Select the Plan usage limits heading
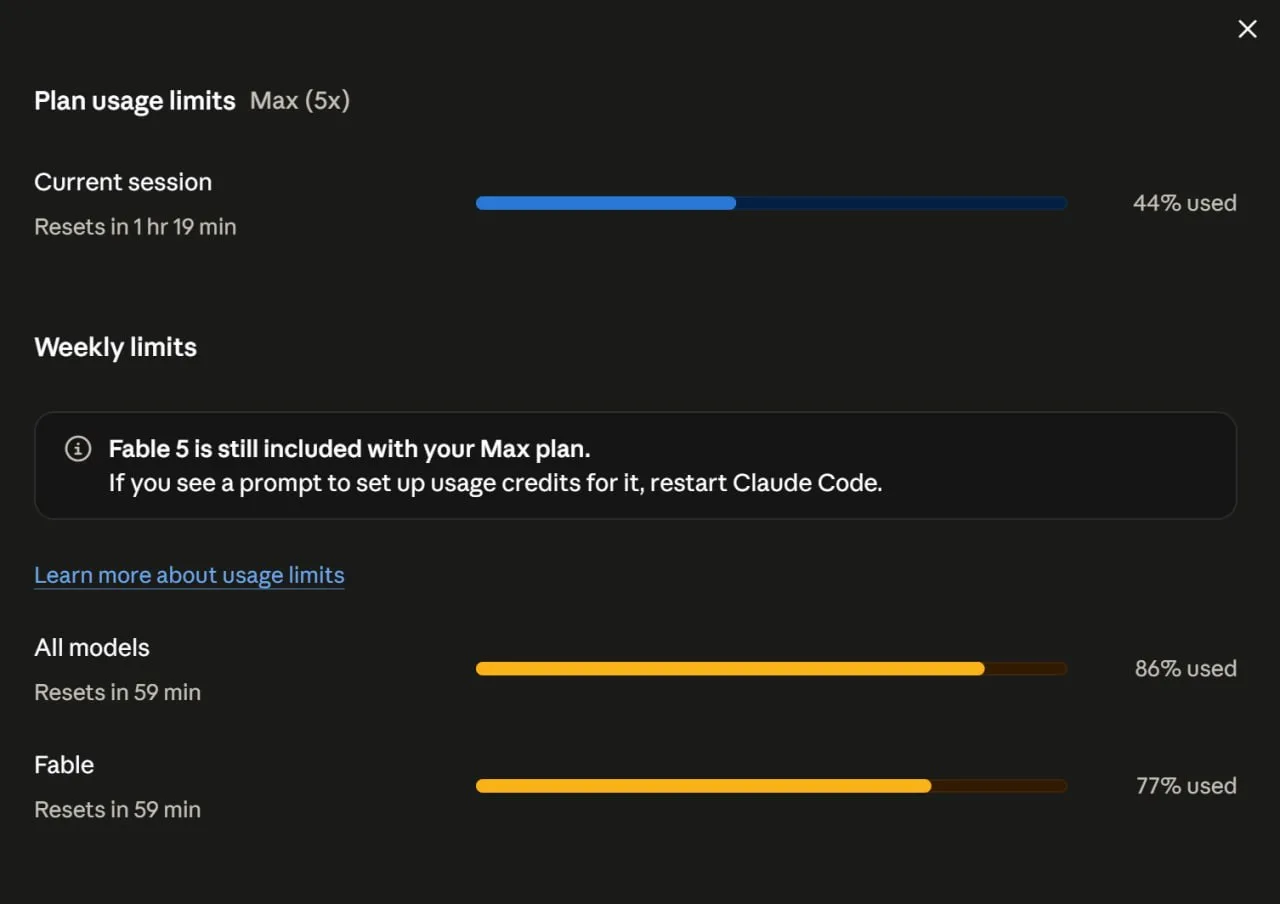This screenshot has height=904, width=1280. pos(135,101)
